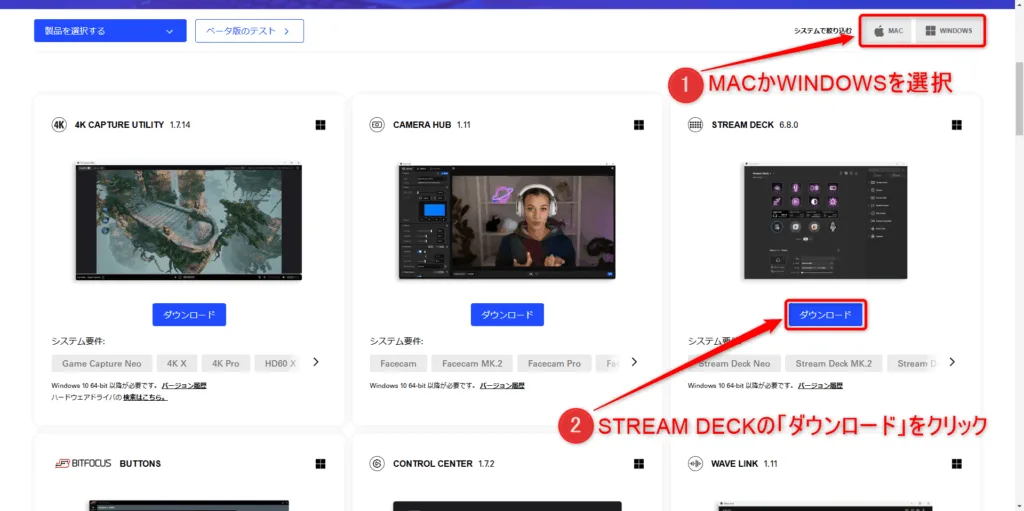Download Stream Deck
Image resolution: width=1024 pixels, height=511 pixels.
(x=825, y=314)
